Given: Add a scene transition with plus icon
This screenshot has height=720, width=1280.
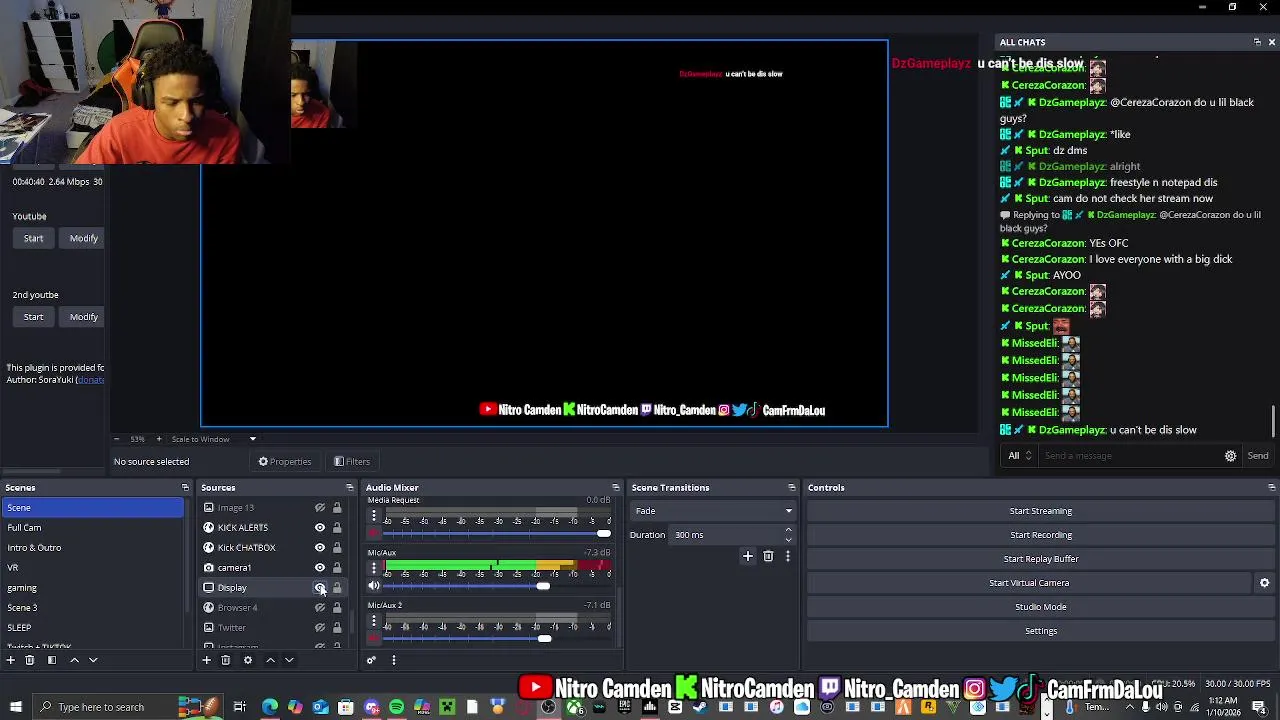Looking at the screenshot, I should tap(747, 556).
